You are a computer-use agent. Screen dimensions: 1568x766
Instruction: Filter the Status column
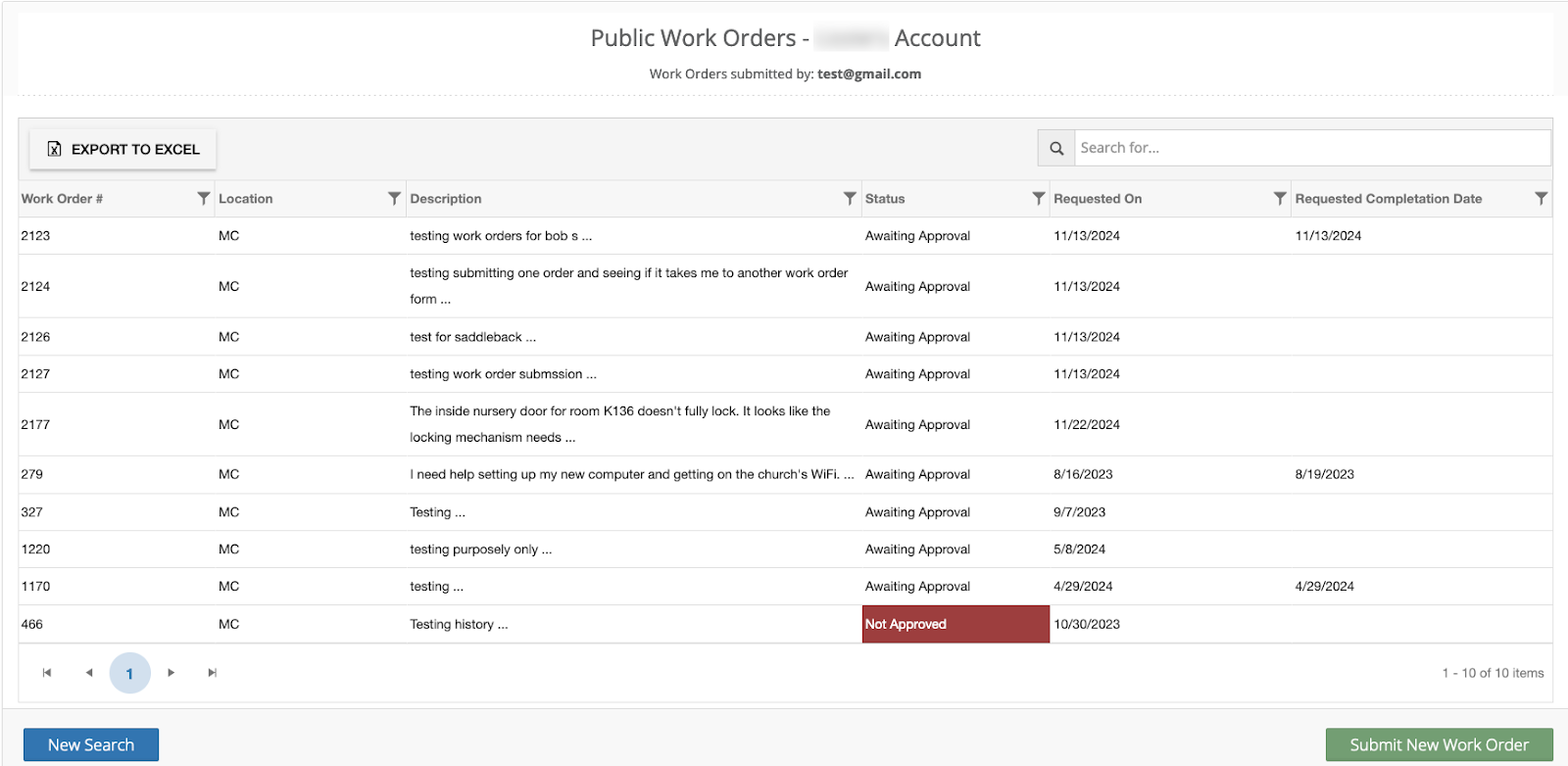click(1038, 199)
